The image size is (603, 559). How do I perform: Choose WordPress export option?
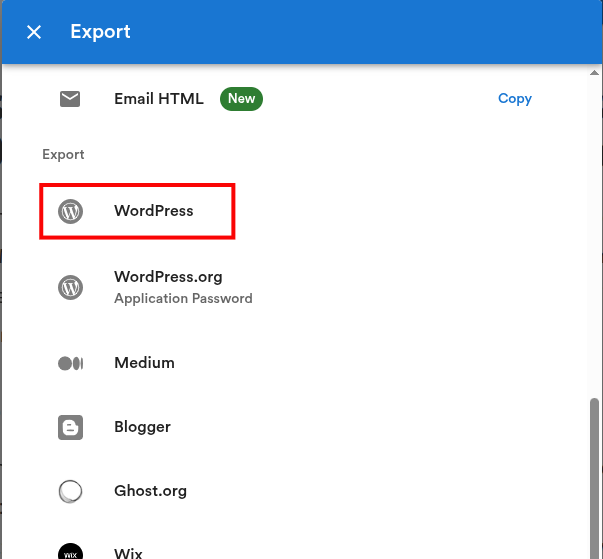pos(153,211)
